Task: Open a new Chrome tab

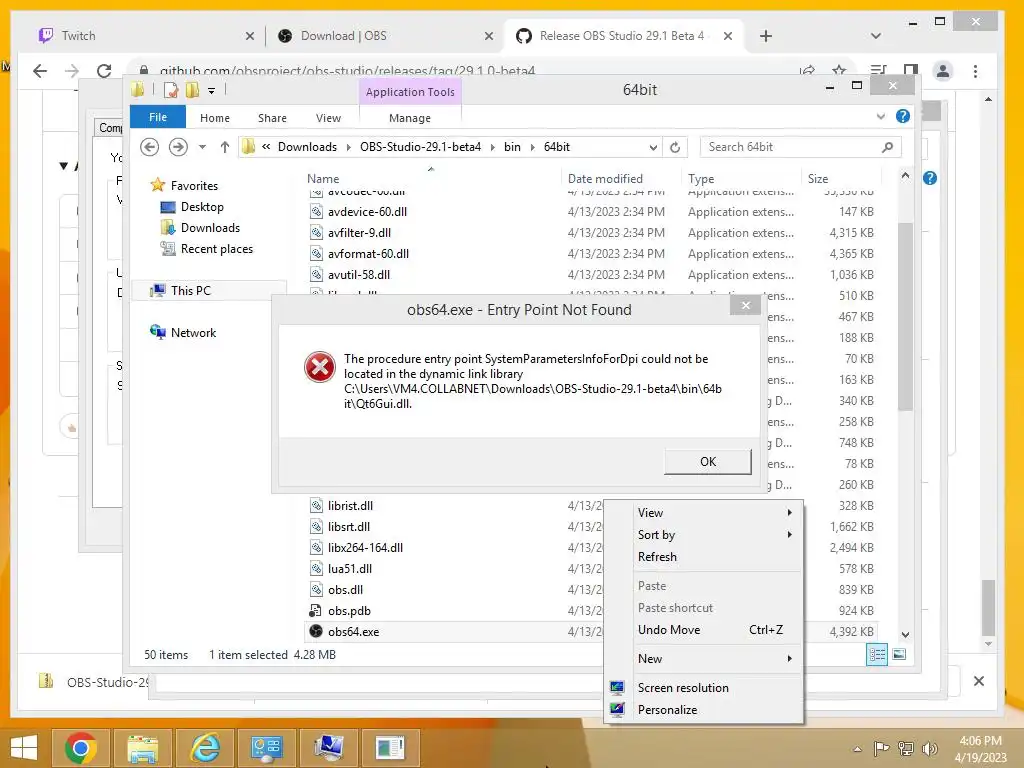Action: [x=766, y=36]
